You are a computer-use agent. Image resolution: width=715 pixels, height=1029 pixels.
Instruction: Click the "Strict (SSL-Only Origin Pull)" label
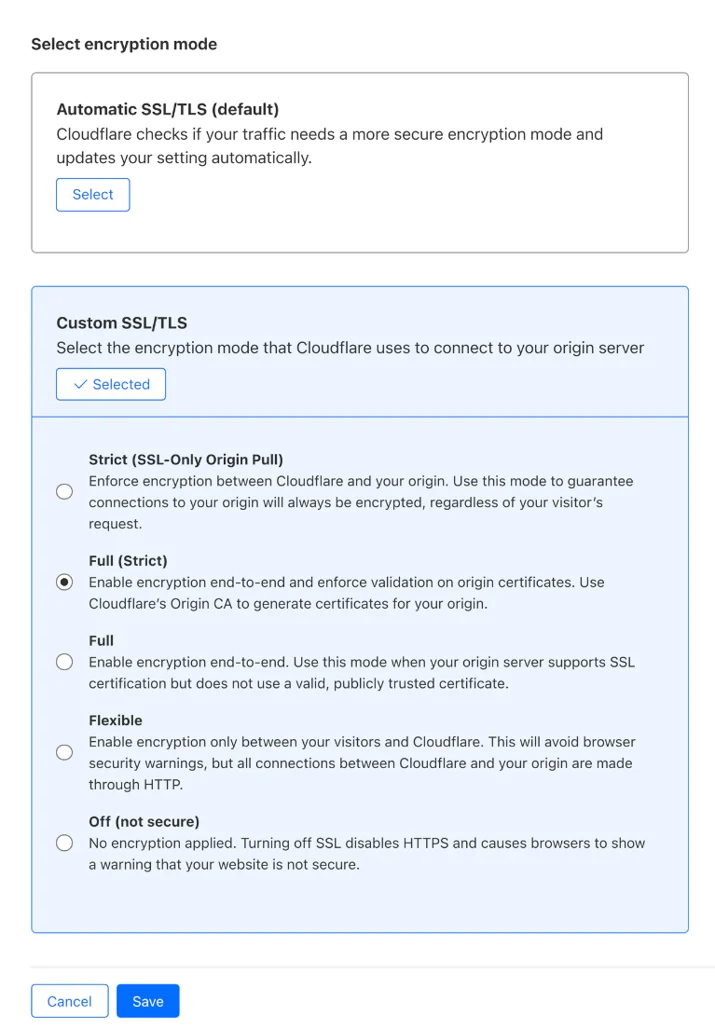(x=186, y=459)
